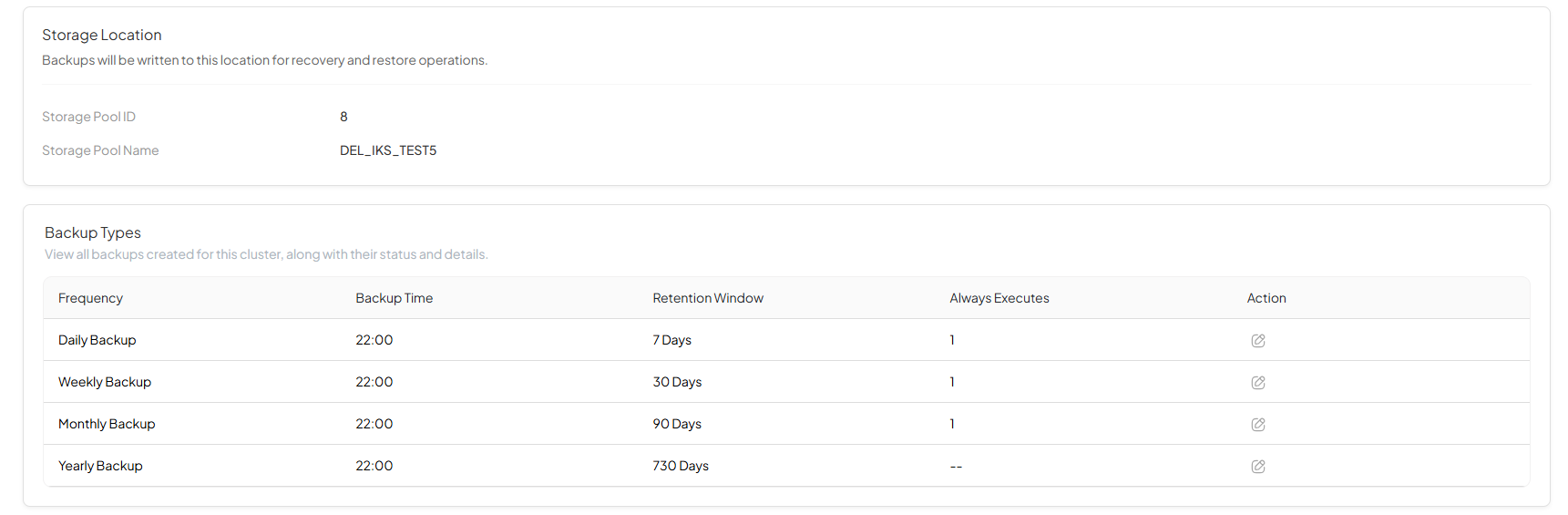Click the 22:00 time in Yearly Backup row

pyautogui.click(x=374, y=466)
